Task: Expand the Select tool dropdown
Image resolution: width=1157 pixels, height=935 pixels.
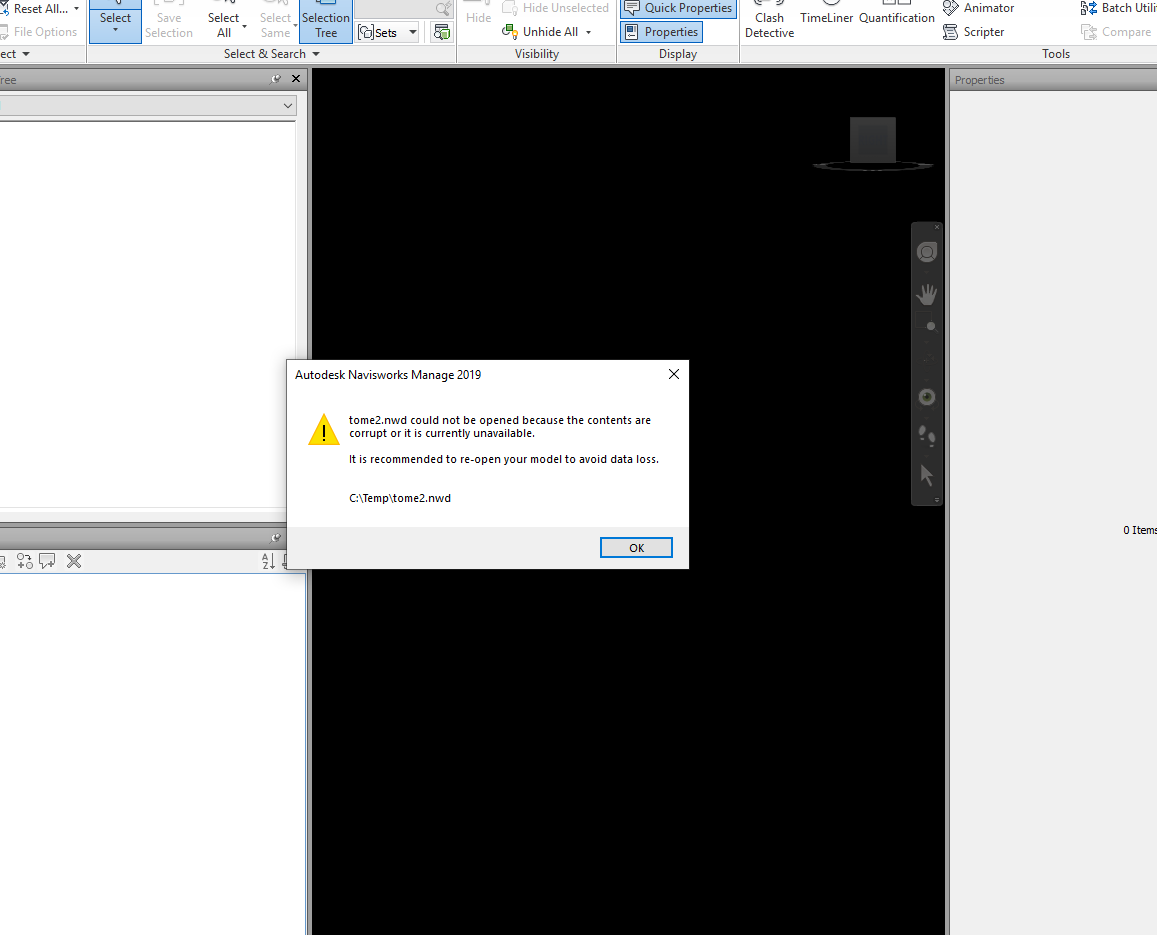Action: 115,30
